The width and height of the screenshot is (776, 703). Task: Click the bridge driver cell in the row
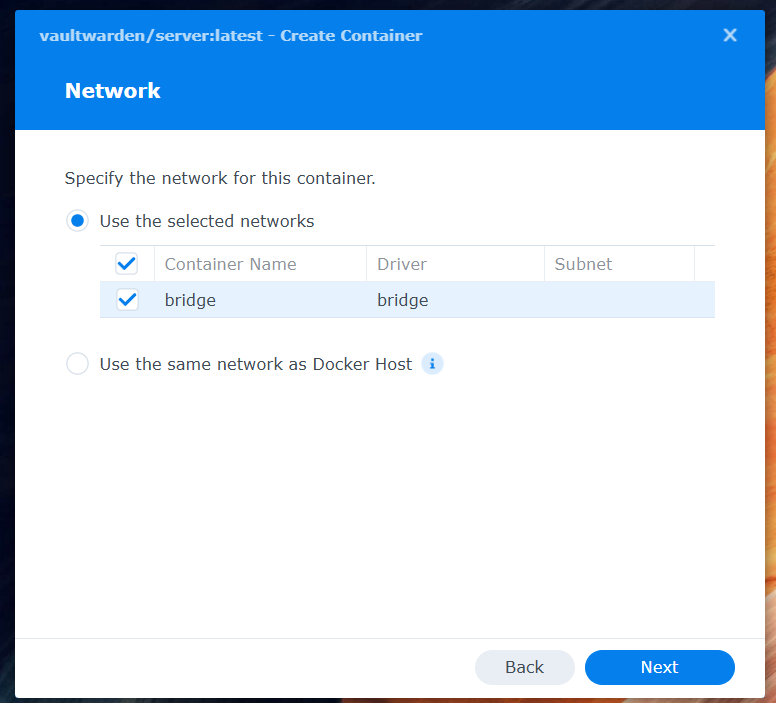(403, 300)
